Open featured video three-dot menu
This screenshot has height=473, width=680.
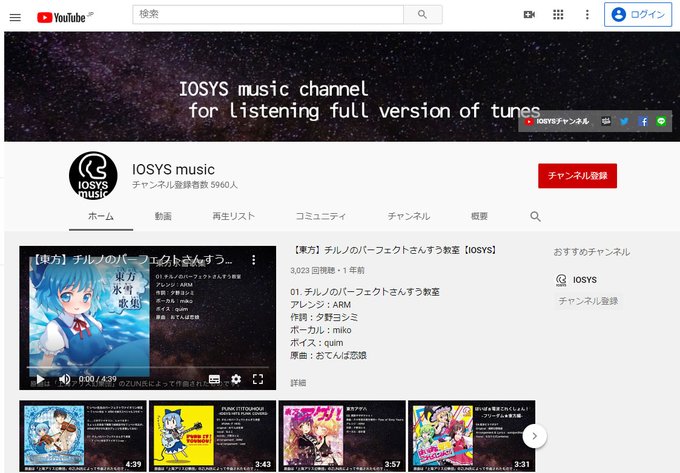[254, 260]
